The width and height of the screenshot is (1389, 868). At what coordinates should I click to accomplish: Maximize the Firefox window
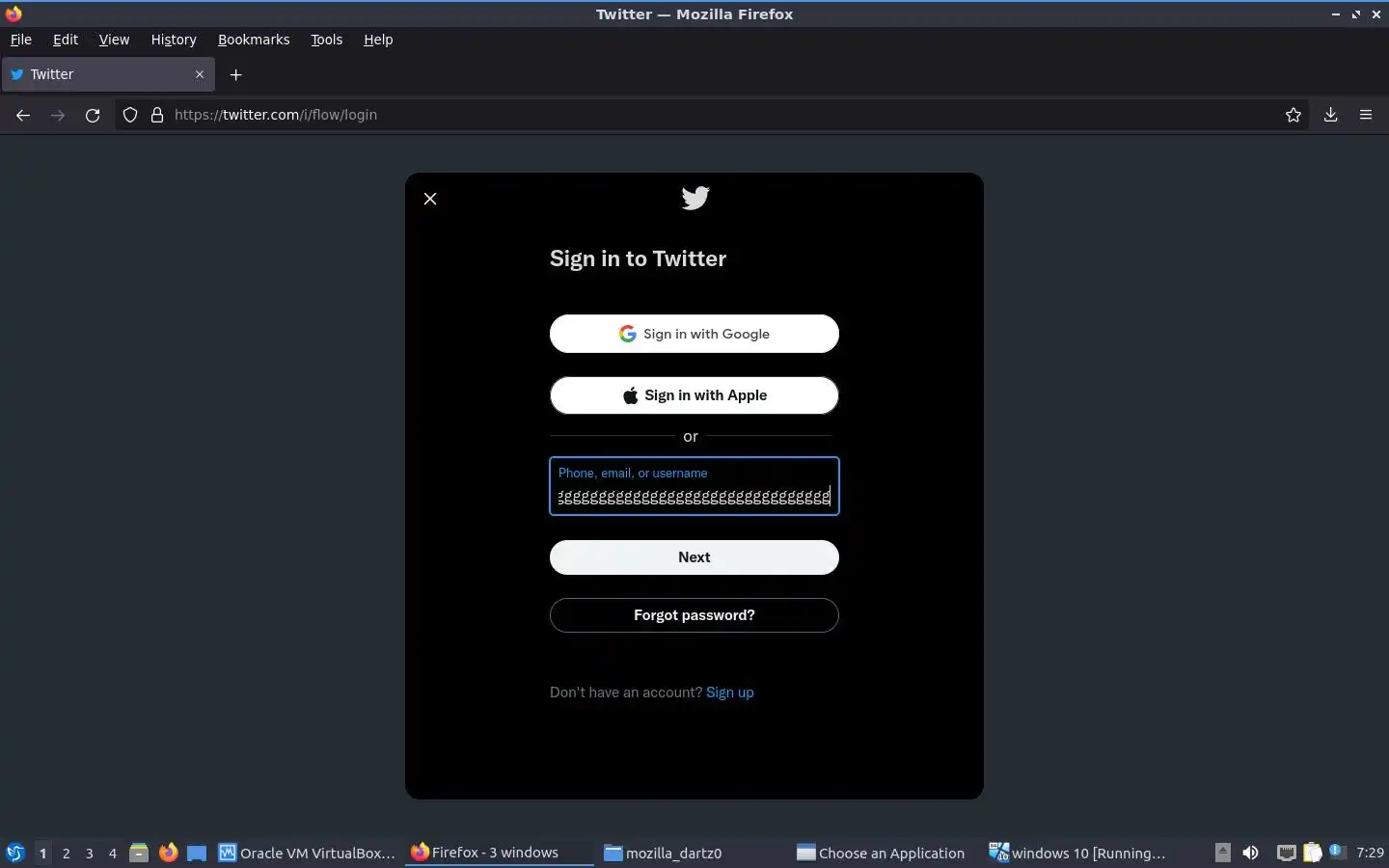1356,14
